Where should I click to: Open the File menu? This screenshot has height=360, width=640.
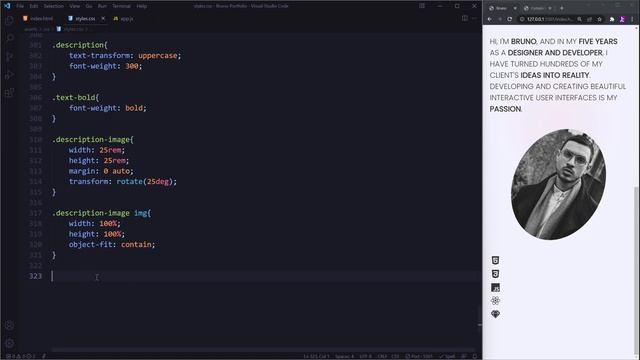tap(20, 6)
